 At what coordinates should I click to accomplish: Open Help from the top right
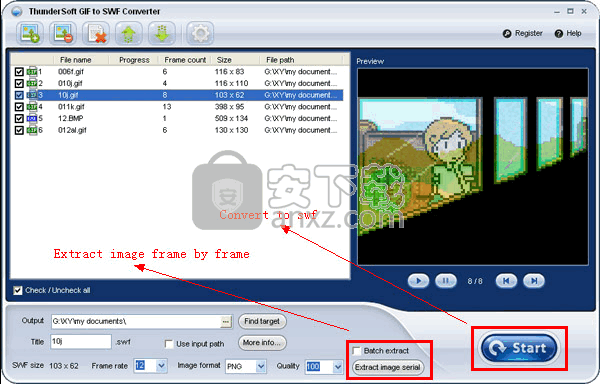568,34
